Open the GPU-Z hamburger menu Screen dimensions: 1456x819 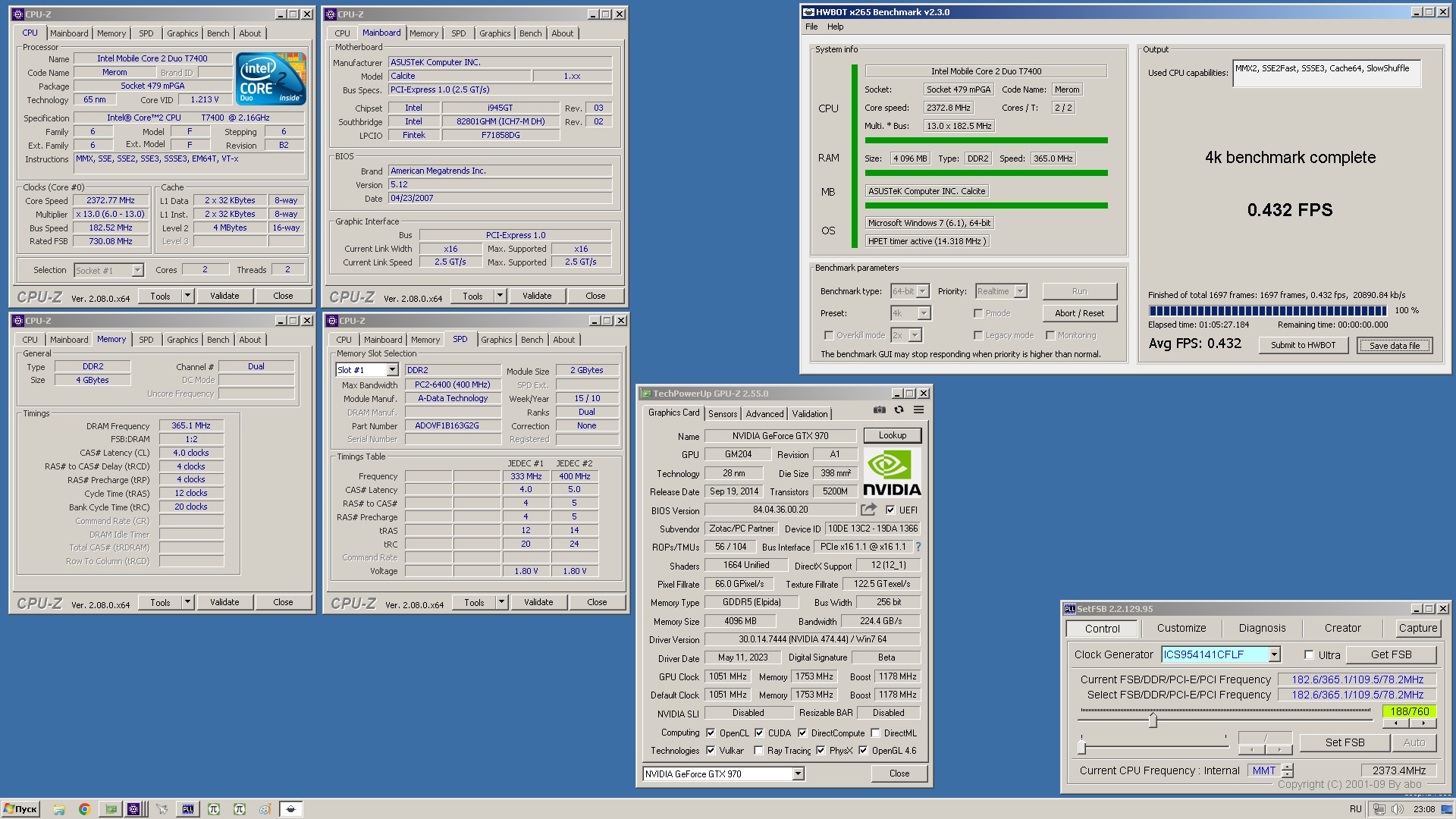pos(918,410)
